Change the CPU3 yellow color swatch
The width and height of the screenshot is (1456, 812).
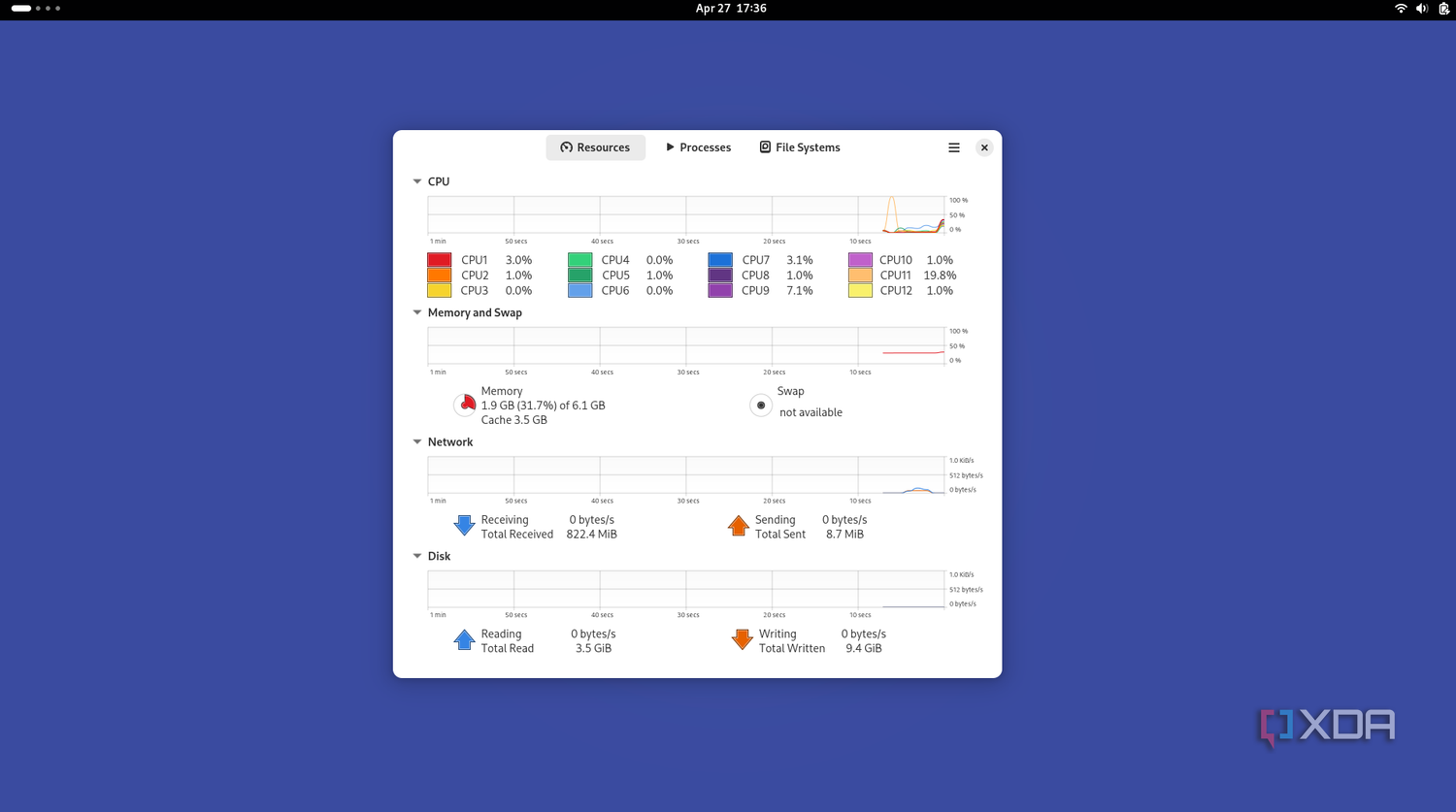(x=439, y=290)
